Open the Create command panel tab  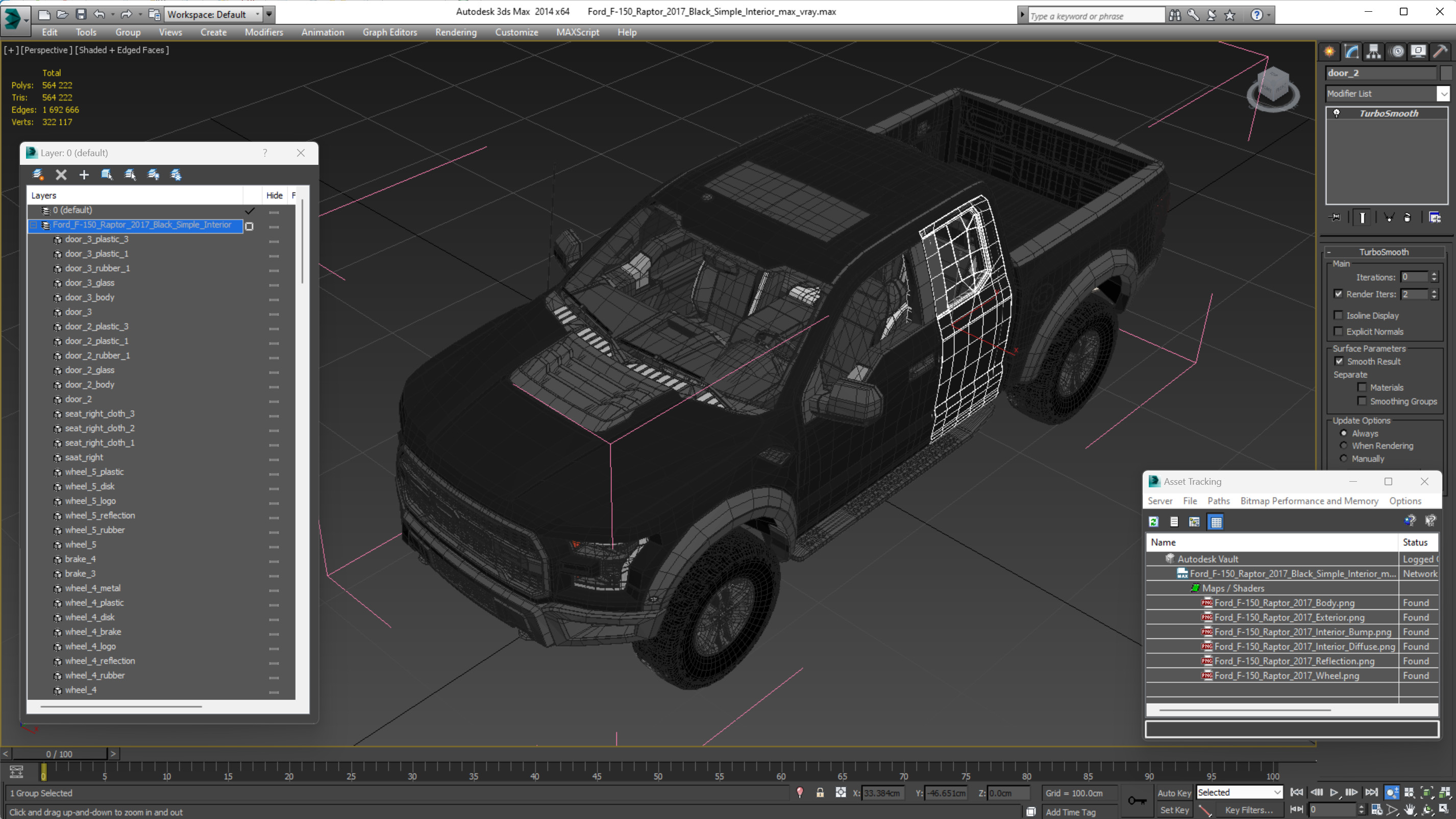1329,52
